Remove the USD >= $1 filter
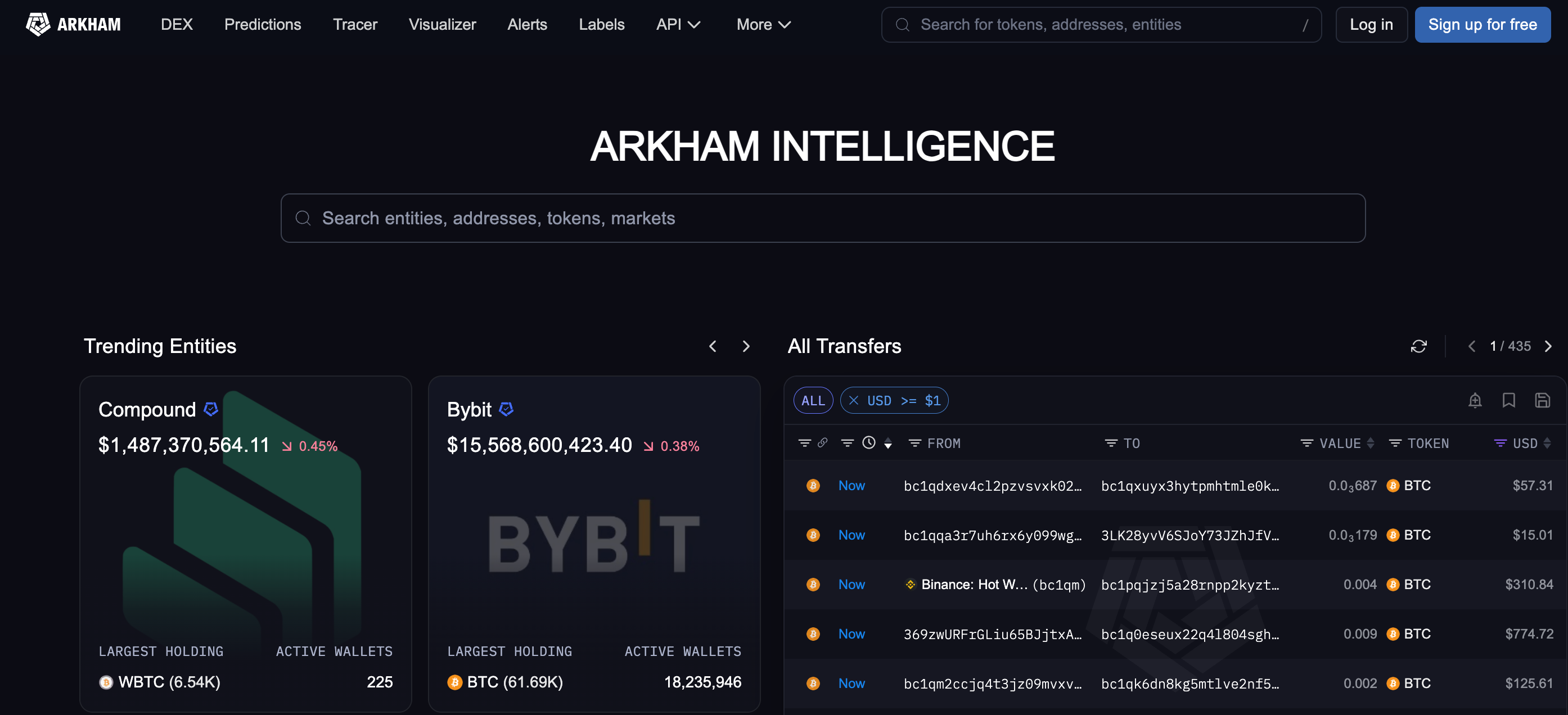 pos(854,400)
